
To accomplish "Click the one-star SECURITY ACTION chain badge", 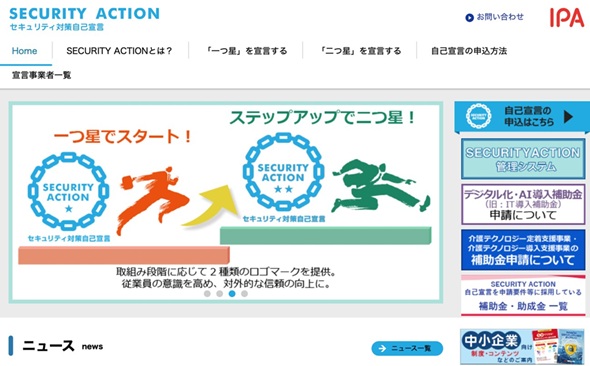I will (x=68, y=191).
